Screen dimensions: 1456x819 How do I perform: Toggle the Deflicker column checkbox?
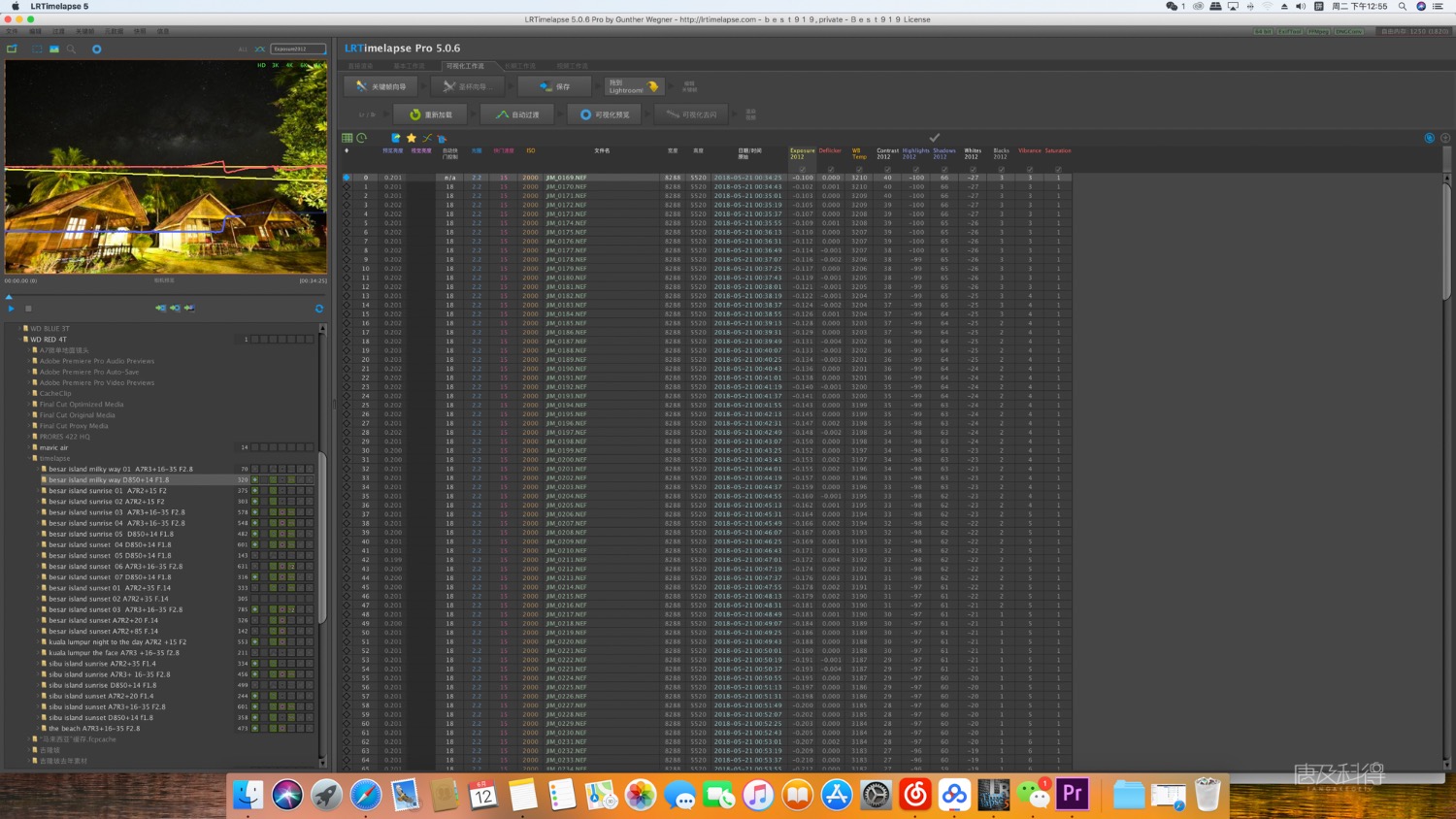click(830, 169)
